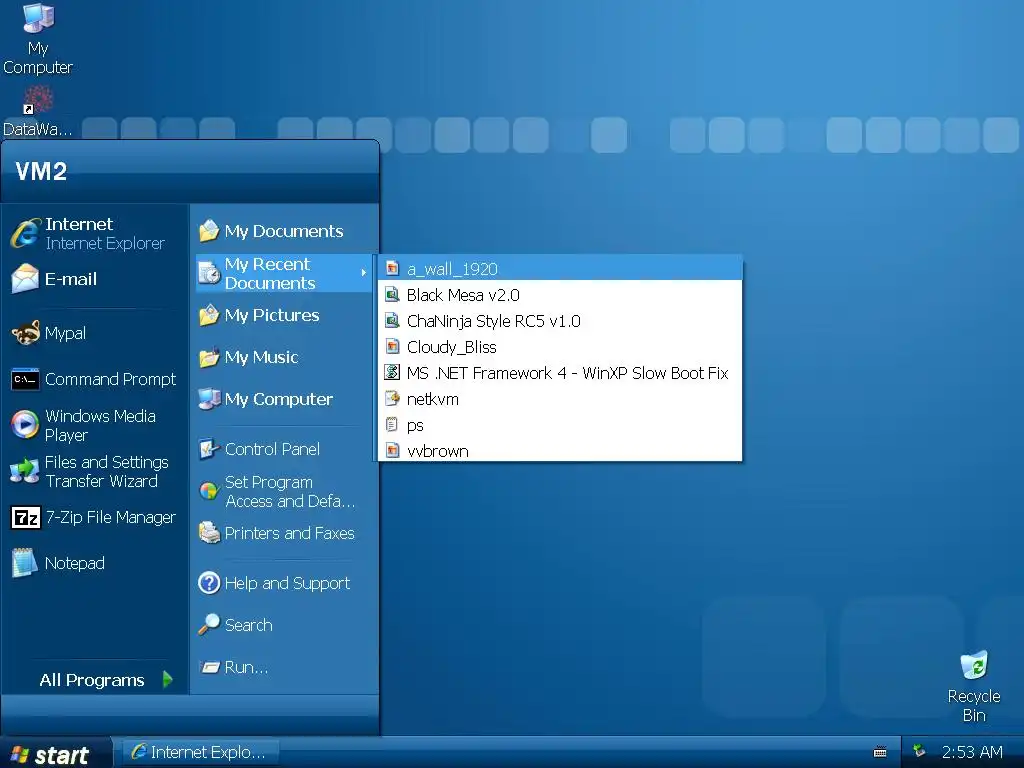Launch the E-mail envelope icon
1024x768 pixels.
25,279
